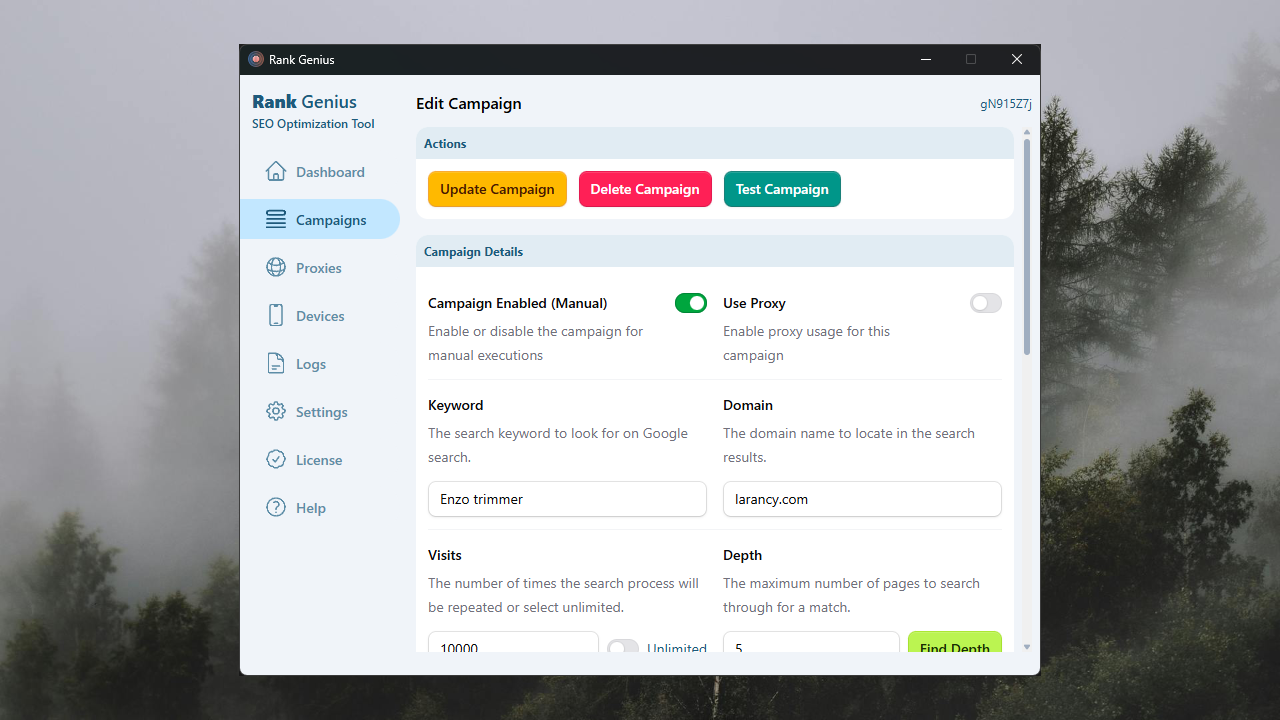Click the Proxies globe icon
1280x720 pixels.
[x=276, y=268]
